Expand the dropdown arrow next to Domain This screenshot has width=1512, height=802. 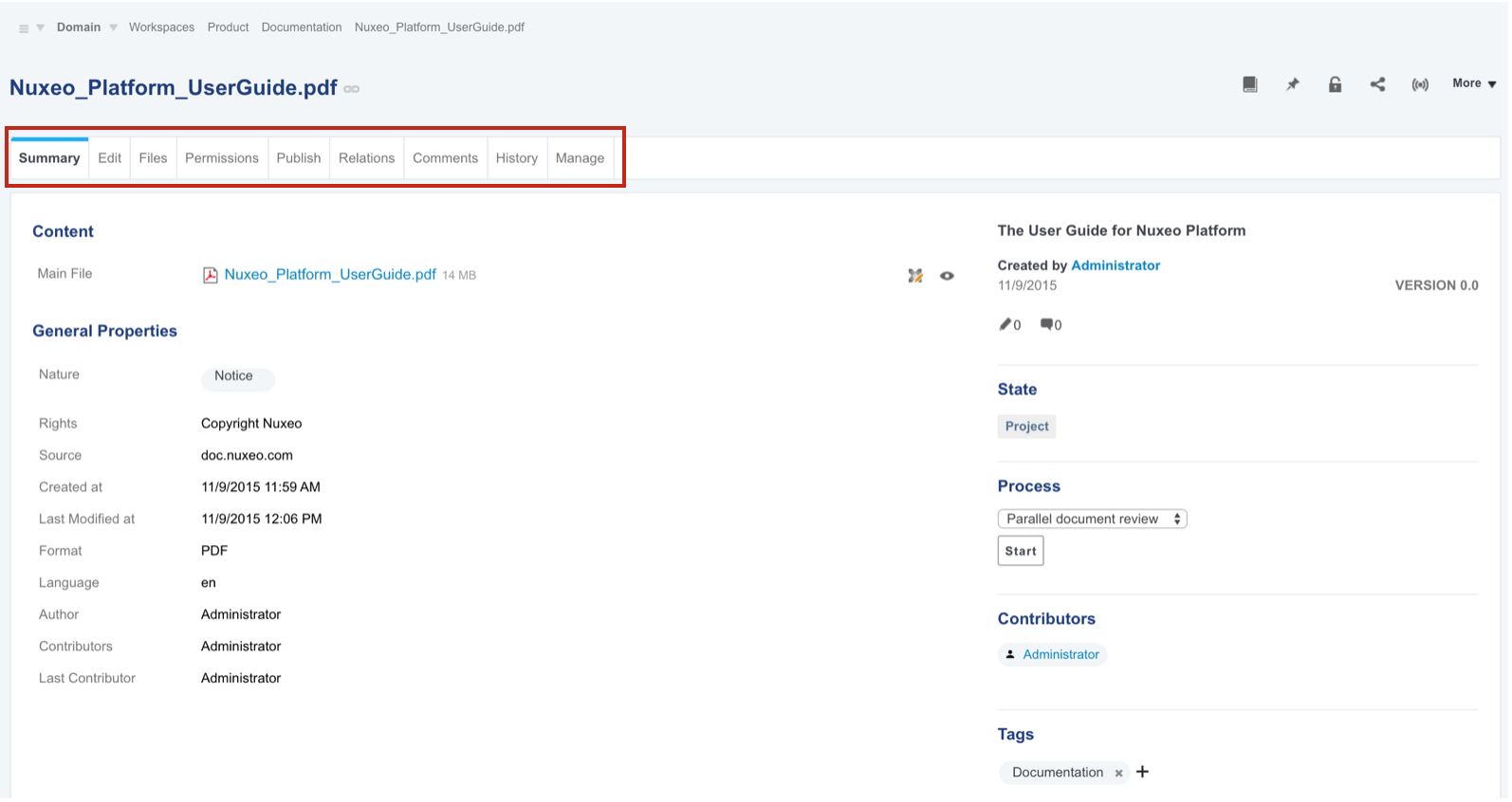[113, 27]
